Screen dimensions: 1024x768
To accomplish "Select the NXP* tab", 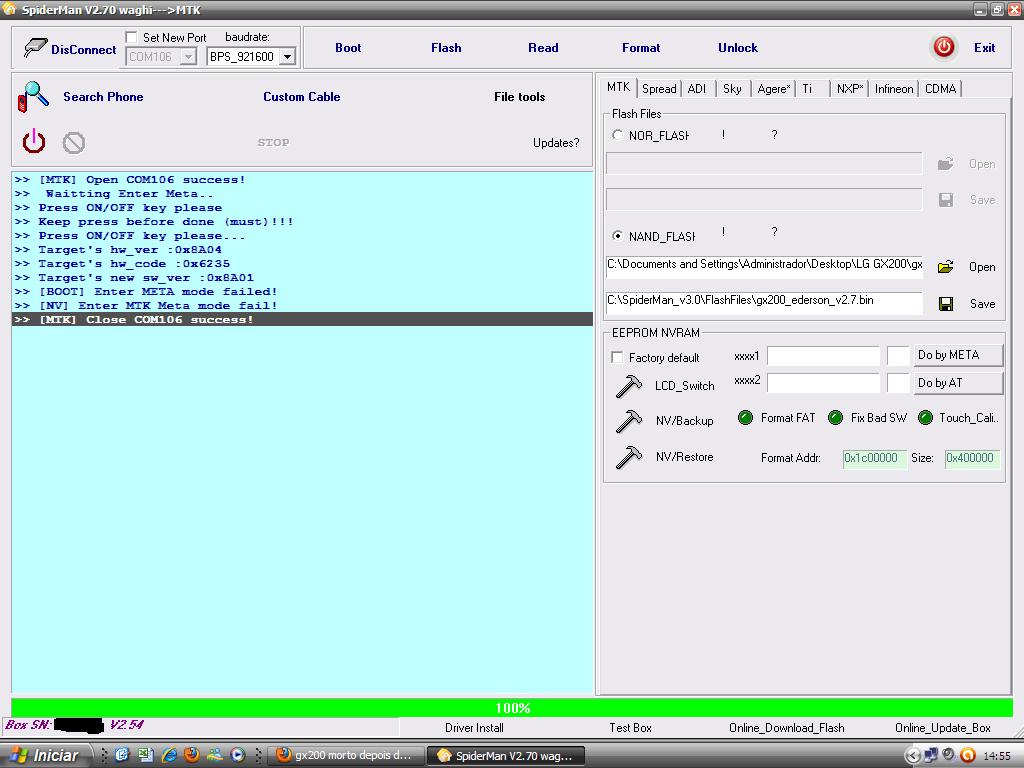I will 850,89.
